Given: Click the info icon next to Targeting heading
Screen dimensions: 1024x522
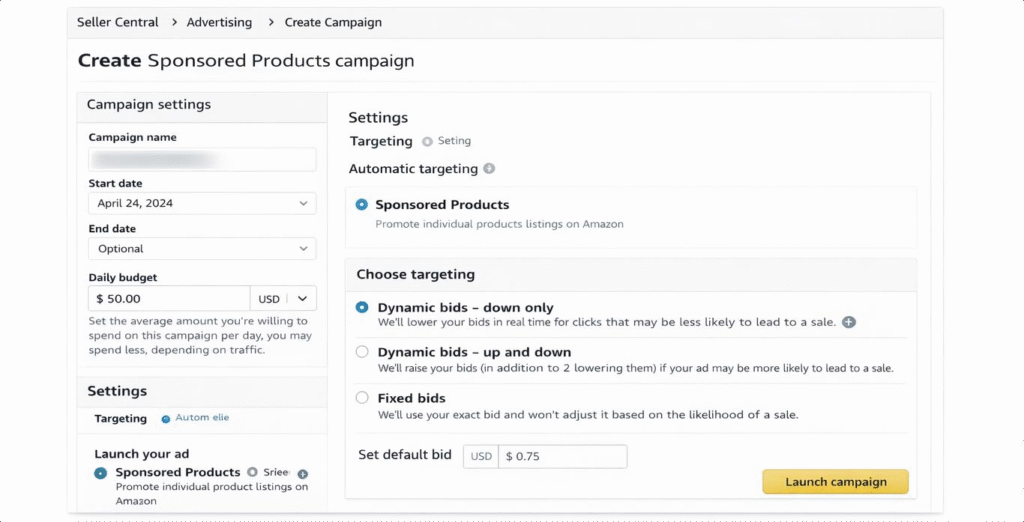Looking at the screenshot, I should (x=427, y=142).
